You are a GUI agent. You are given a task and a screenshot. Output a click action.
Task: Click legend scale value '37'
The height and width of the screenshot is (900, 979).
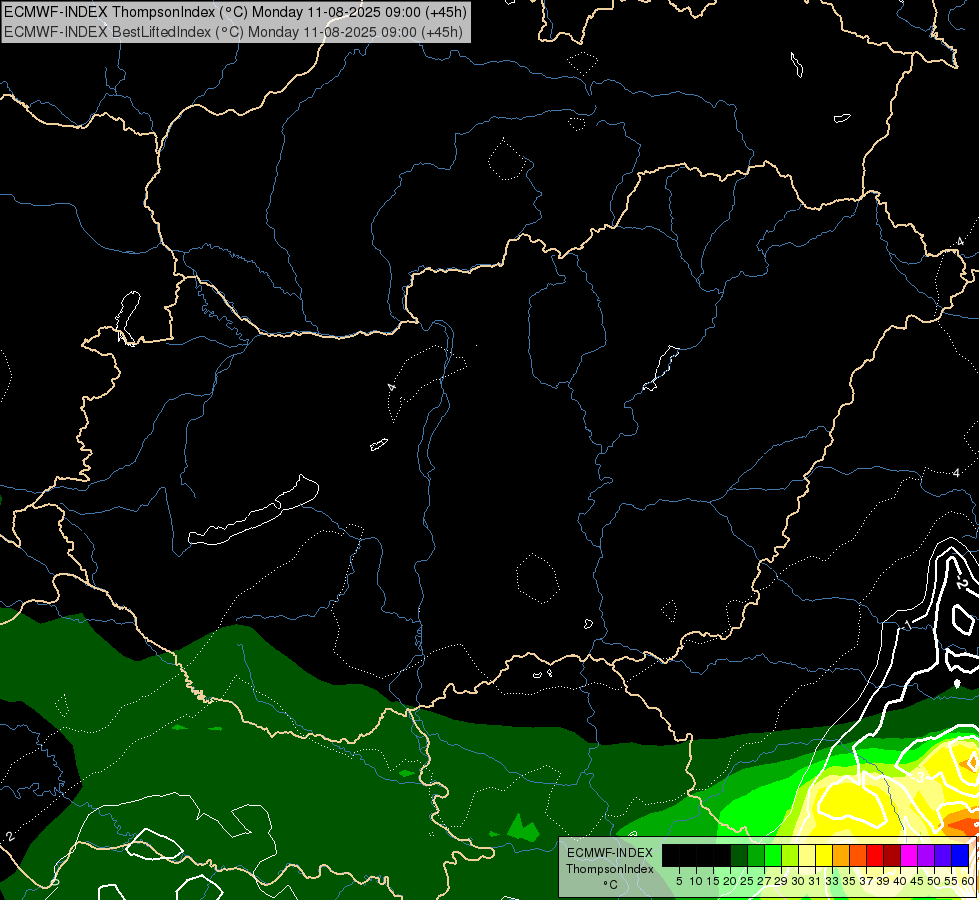(866, 881)
